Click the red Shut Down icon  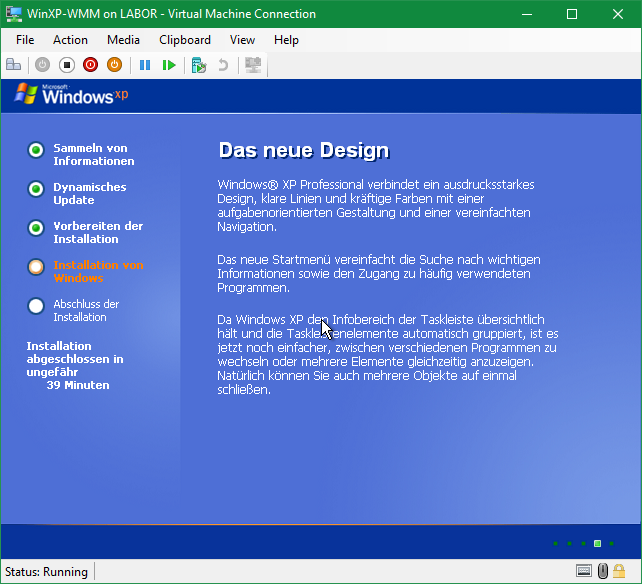90,65
